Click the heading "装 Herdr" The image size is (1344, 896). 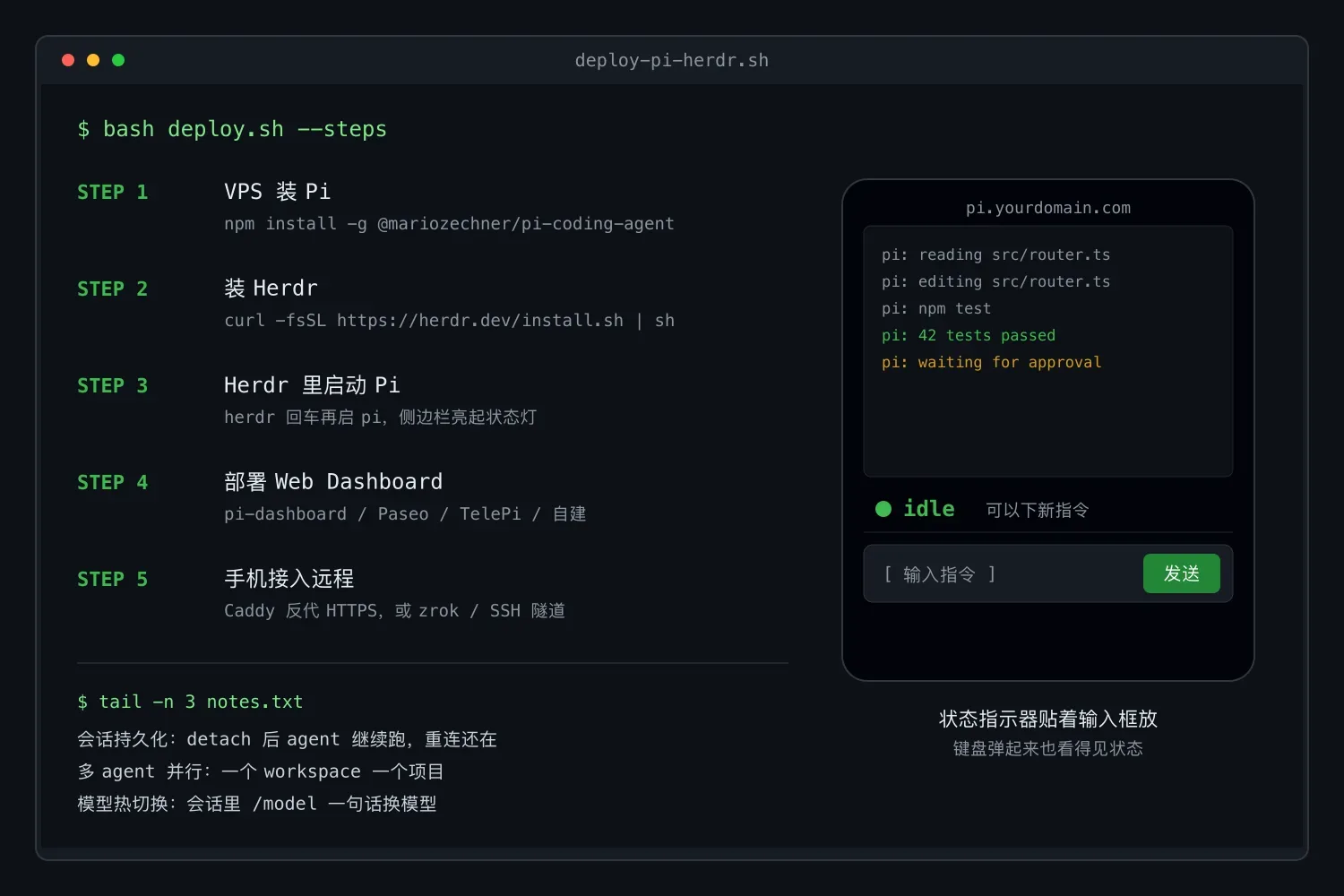point(271,289)
